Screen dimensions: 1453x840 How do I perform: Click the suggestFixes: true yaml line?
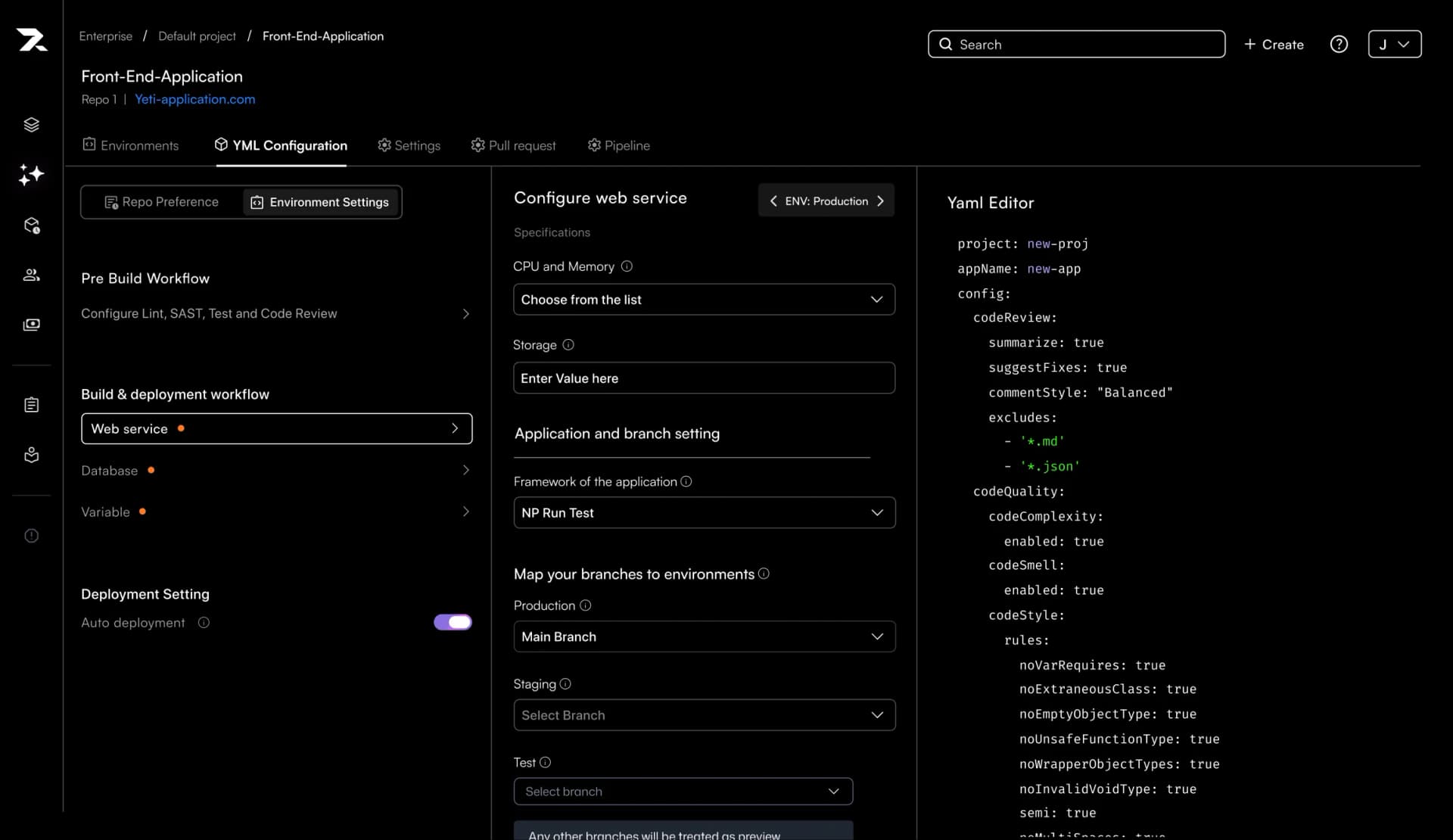click(1057, 367)
